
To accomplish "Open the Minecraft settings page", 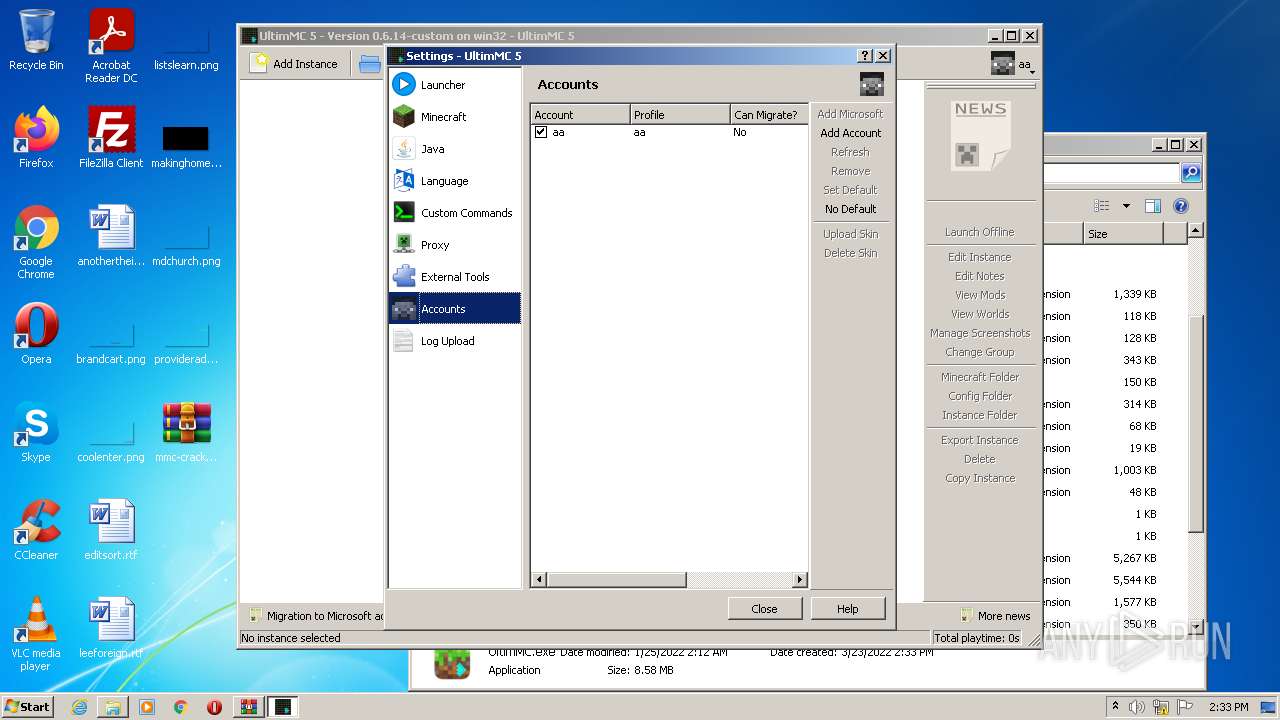I will [x=454, y=117].
